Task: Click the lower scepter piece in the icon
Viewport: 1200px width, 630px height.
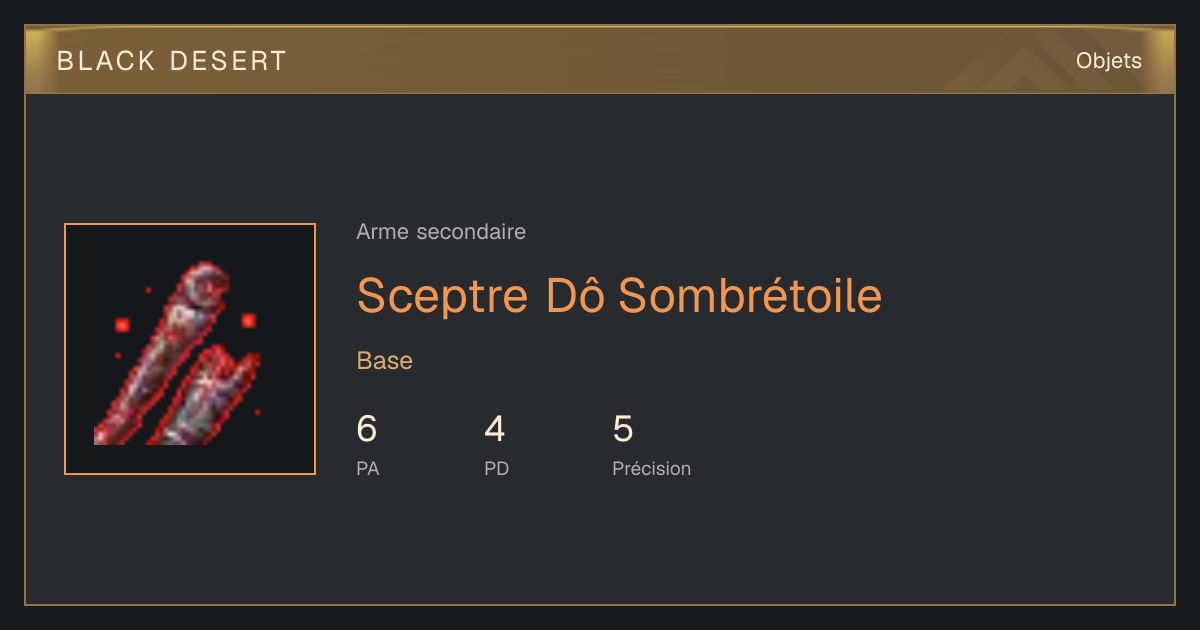Action: [x=205, y=396]
